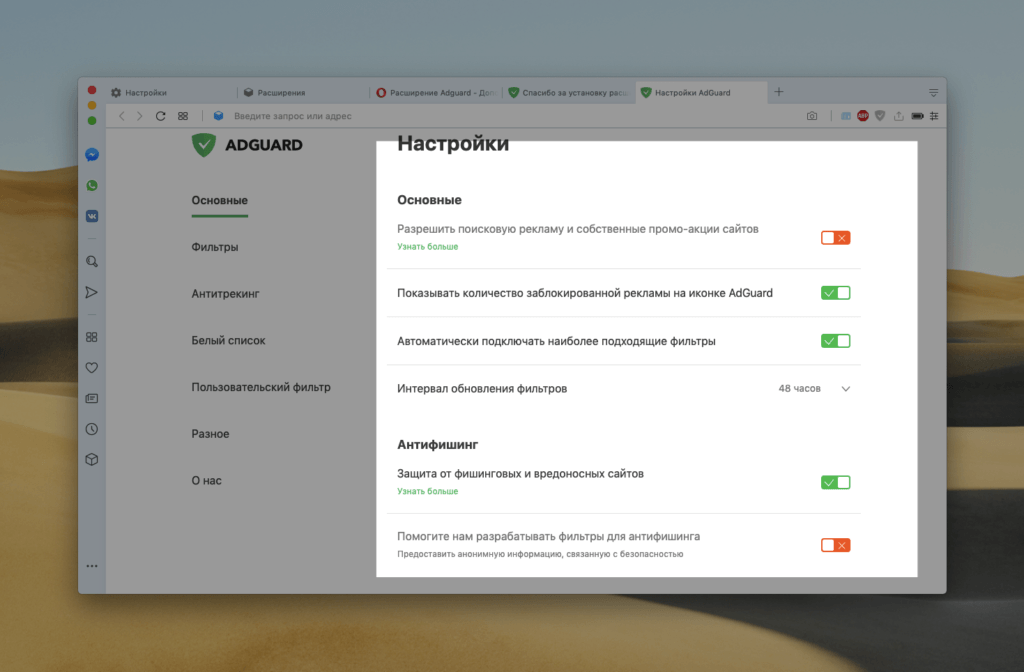Open the AdGuard shield extension icon
The height and width of the screenshot is (672, 1024).
(880, 116)
